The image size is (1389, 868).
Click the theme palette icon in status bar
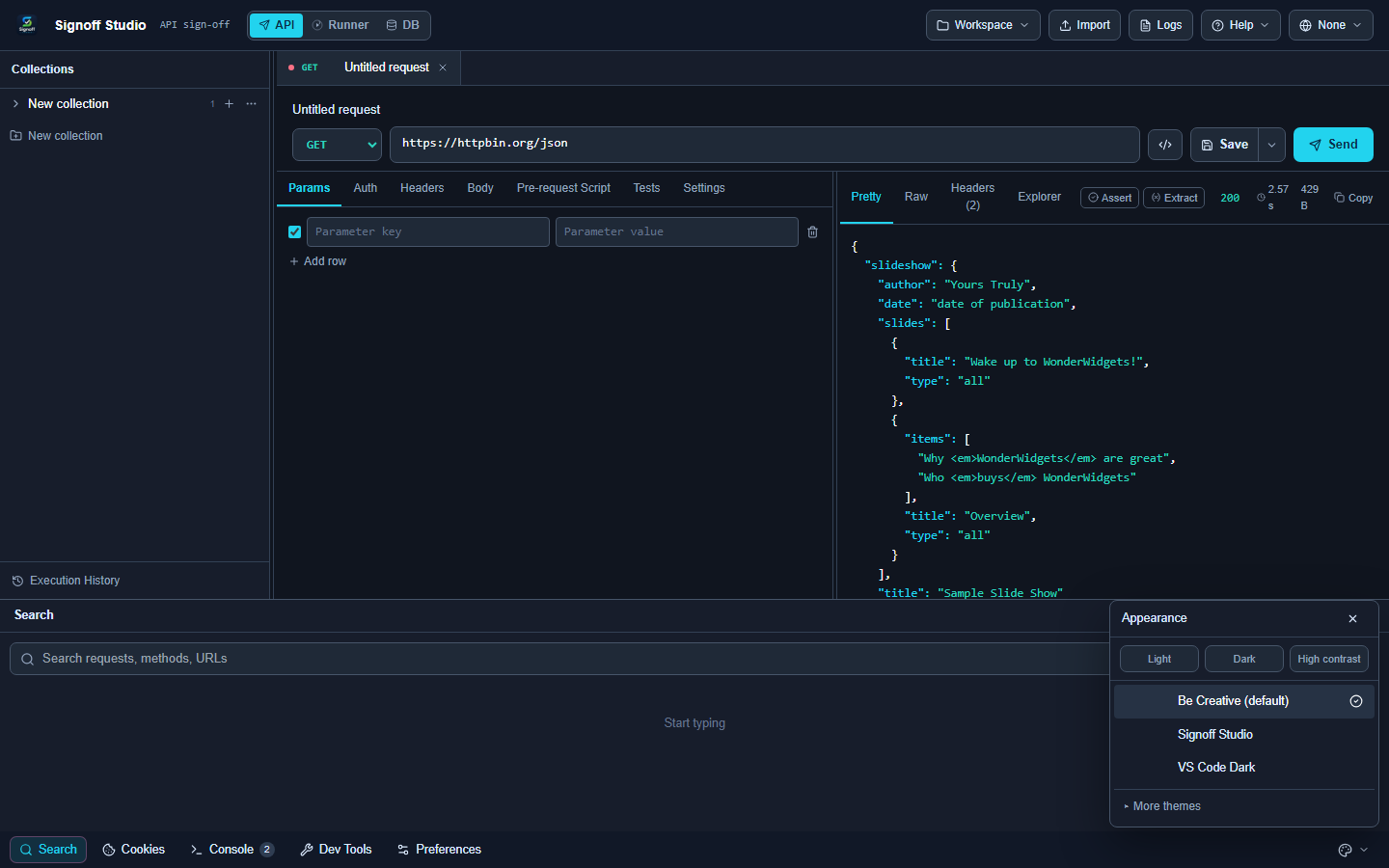[x=1345, y=850]
